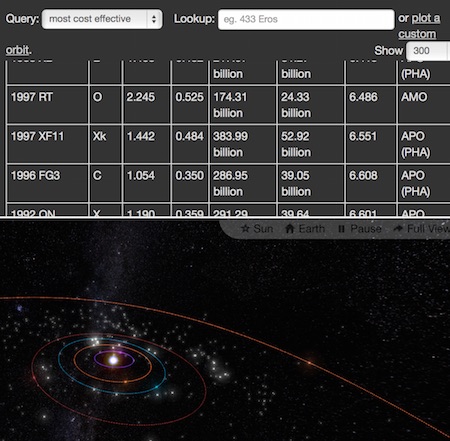450x441 pixels.
Task: Click the home icon next to Earth
Action: point(290,229)
